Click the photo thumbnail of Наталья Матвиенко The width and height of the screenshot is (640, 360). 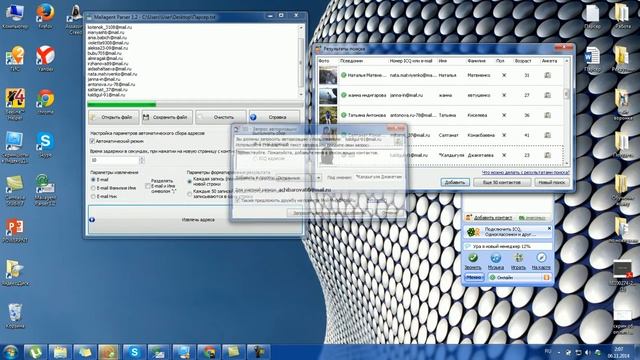tap(328, 75)
